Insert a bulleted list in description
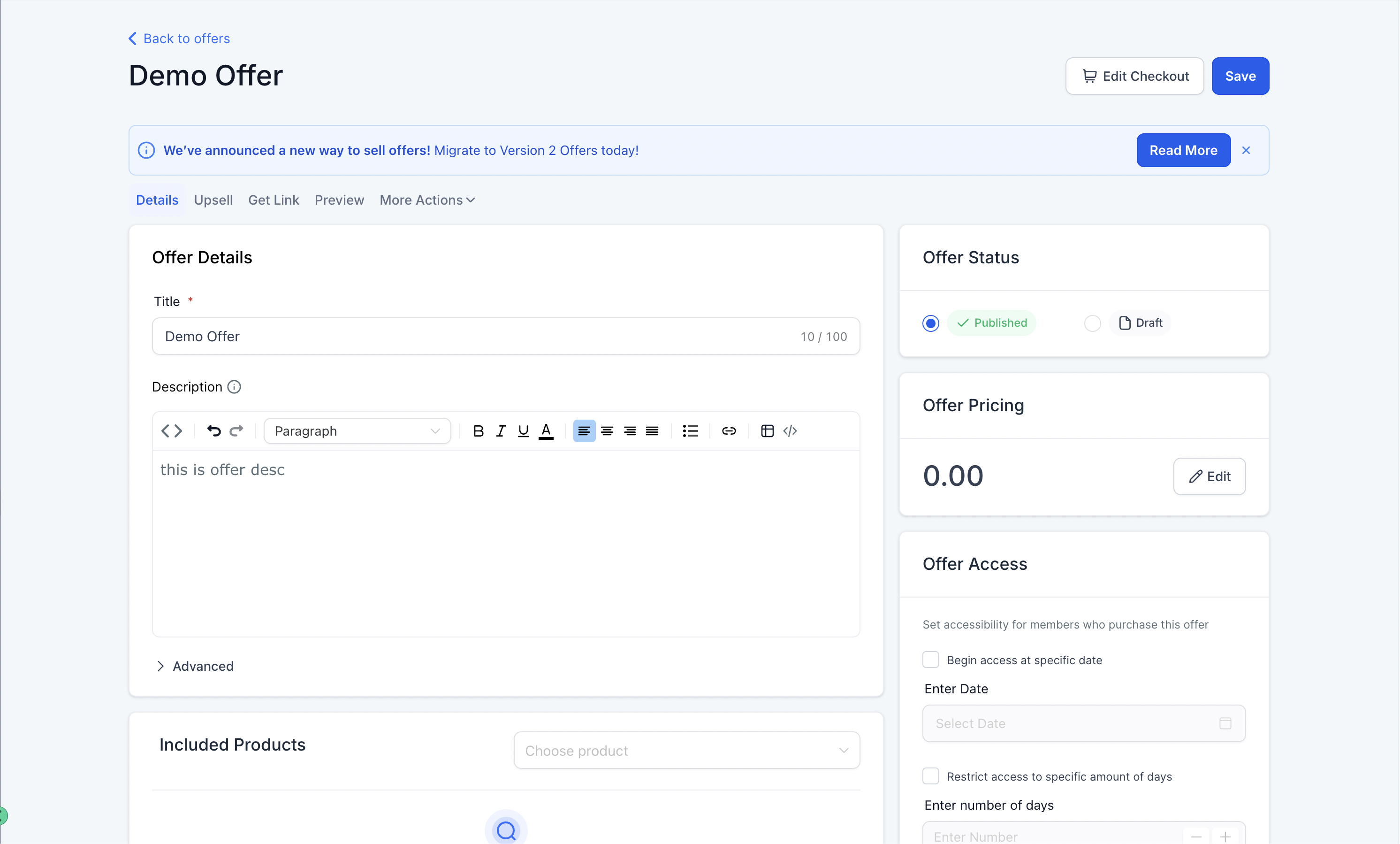The image size is (1400, 844). 690,431
